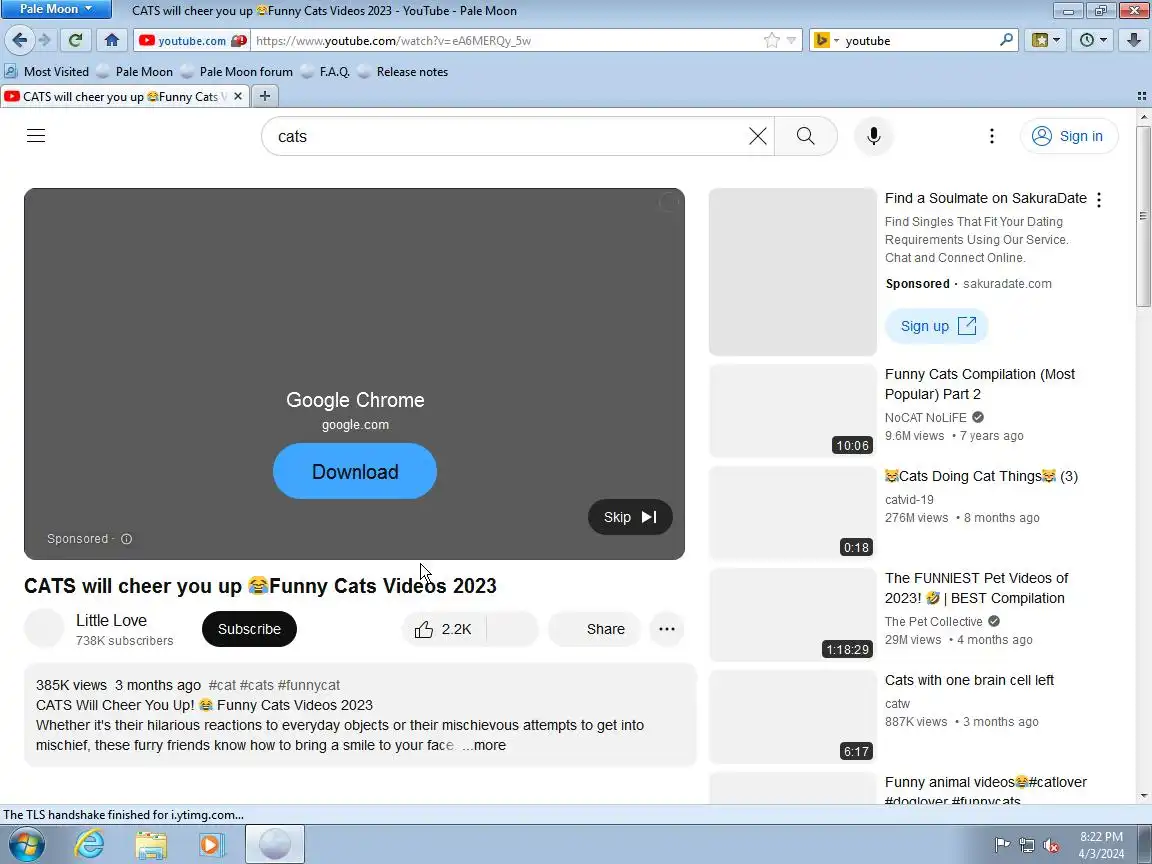The height and width of the screenshot is (864, 1152).
Task: Open the 0:18 video thumbnail
Action: point(793,513)
